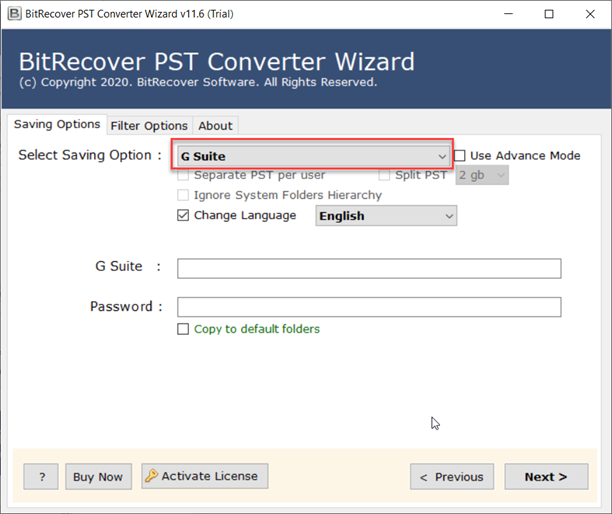612x514 pixels.
Task: Click the Previous button
Action: (x=452, y=477)
